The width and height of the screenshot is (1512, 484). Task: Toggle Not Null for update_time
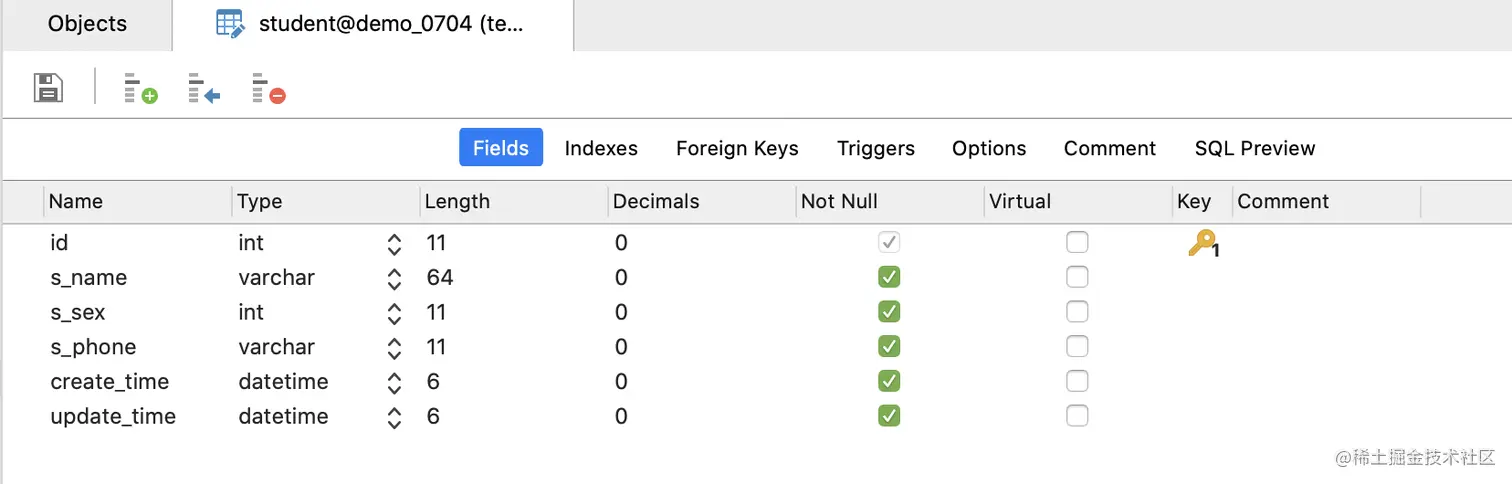[888, 416]
